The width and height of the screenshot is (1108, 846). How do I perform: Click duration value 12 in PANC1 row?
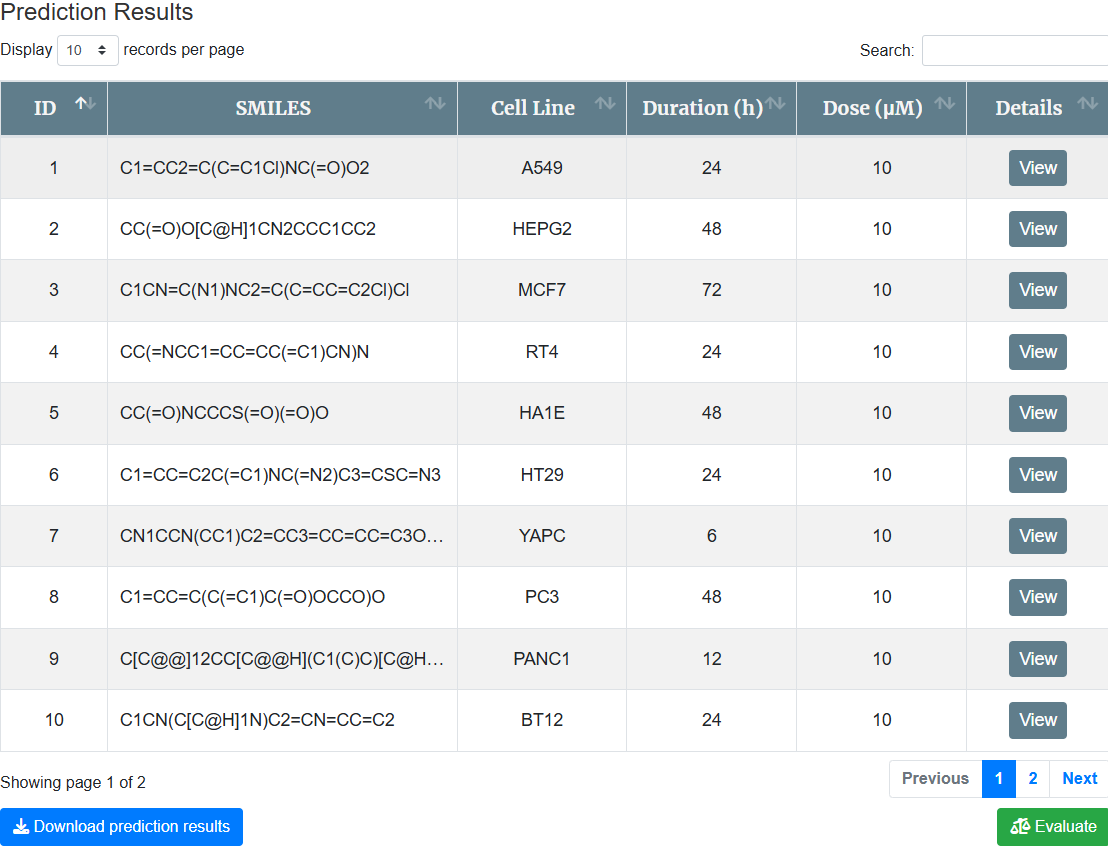click(x=712, y=659)
